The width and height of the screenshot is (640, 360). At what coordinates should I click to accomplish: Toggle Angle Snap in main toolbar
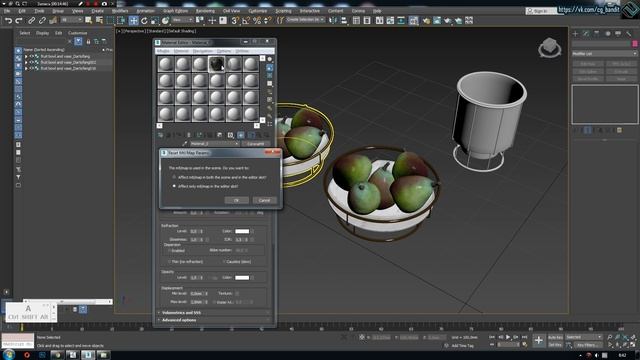[x=246, y=20]
